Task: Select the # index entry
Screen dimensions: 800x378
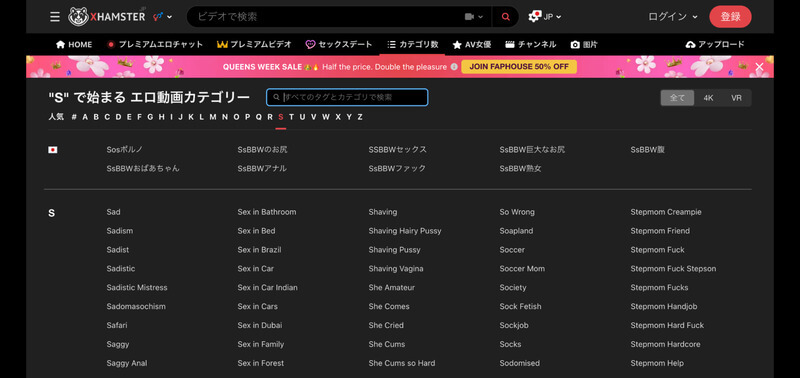Action: tap(74, 117)
